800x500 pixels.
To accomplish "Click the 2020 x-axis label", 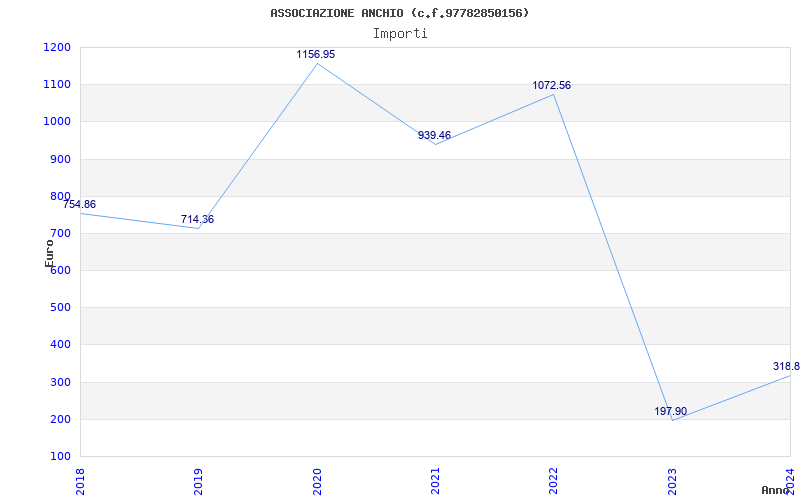I will (316, 481).
